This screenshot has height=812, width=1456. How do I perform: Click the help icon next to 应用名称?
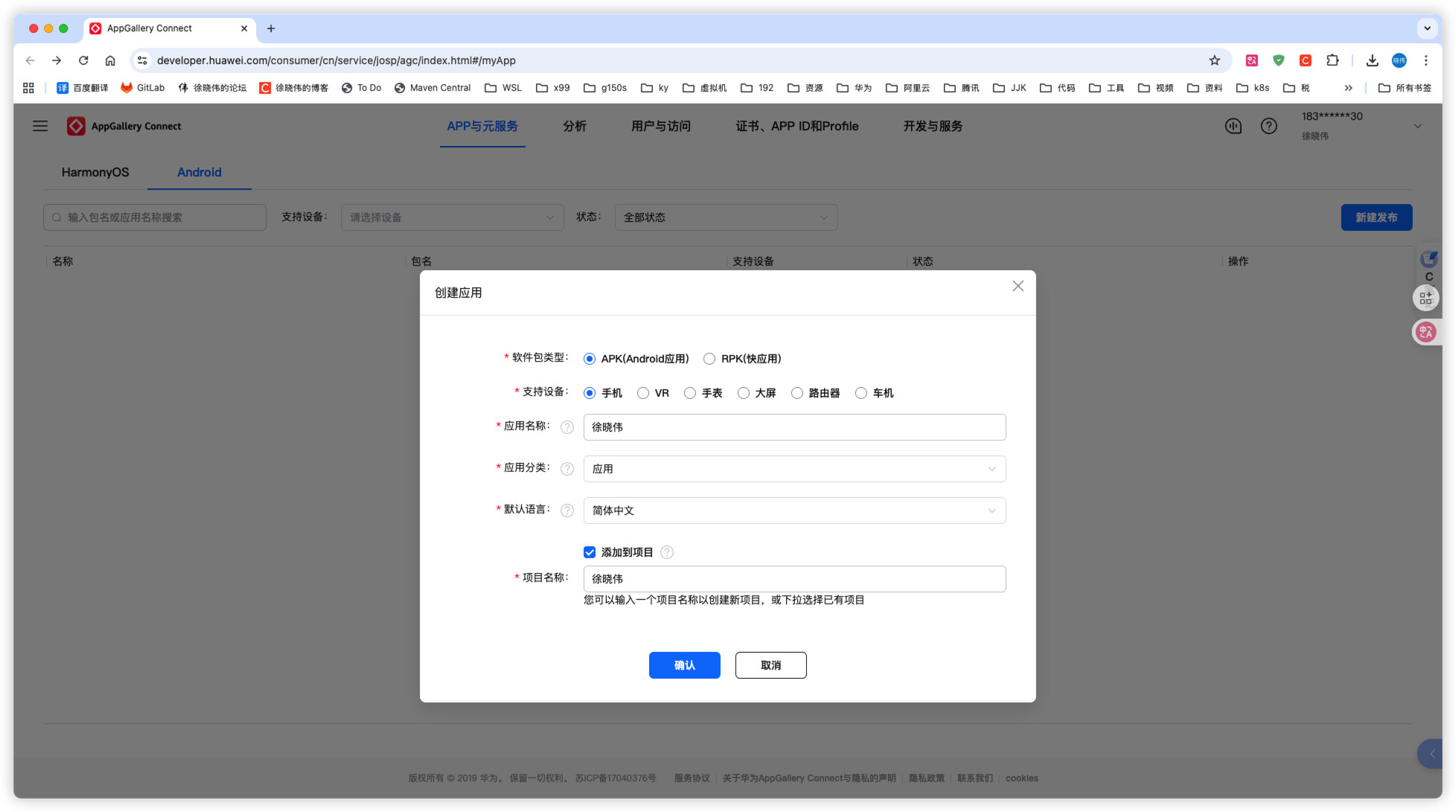pyautogui.click(x=566, y=427)
